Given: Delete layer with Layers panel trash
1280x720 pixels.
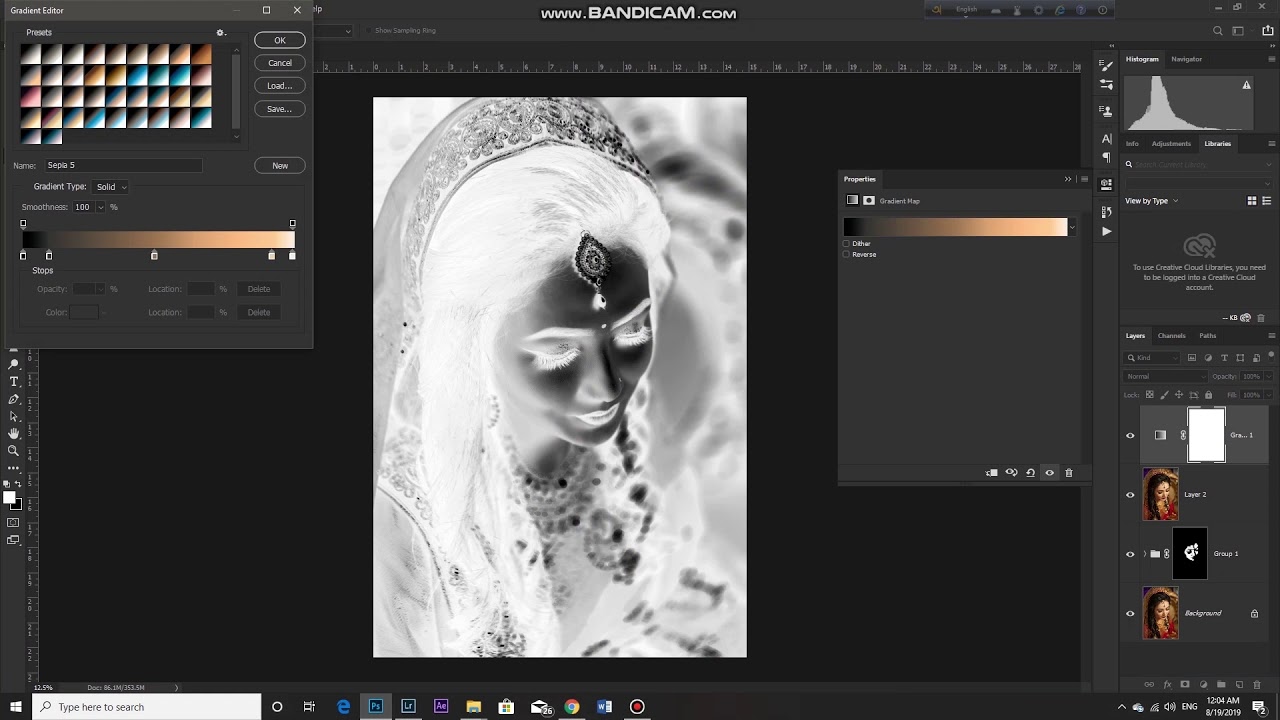Looking at the screenshot, I should pyautogui.click(x=1257, y=685).
